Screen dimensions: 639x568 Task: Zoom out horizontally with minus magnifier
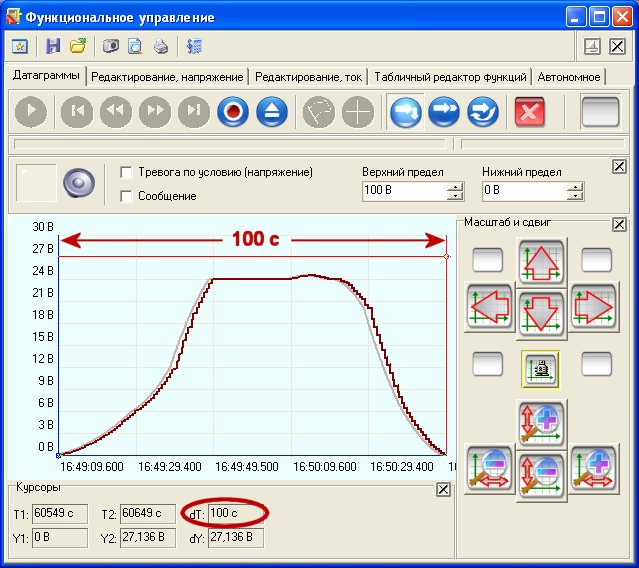point(488,468)
